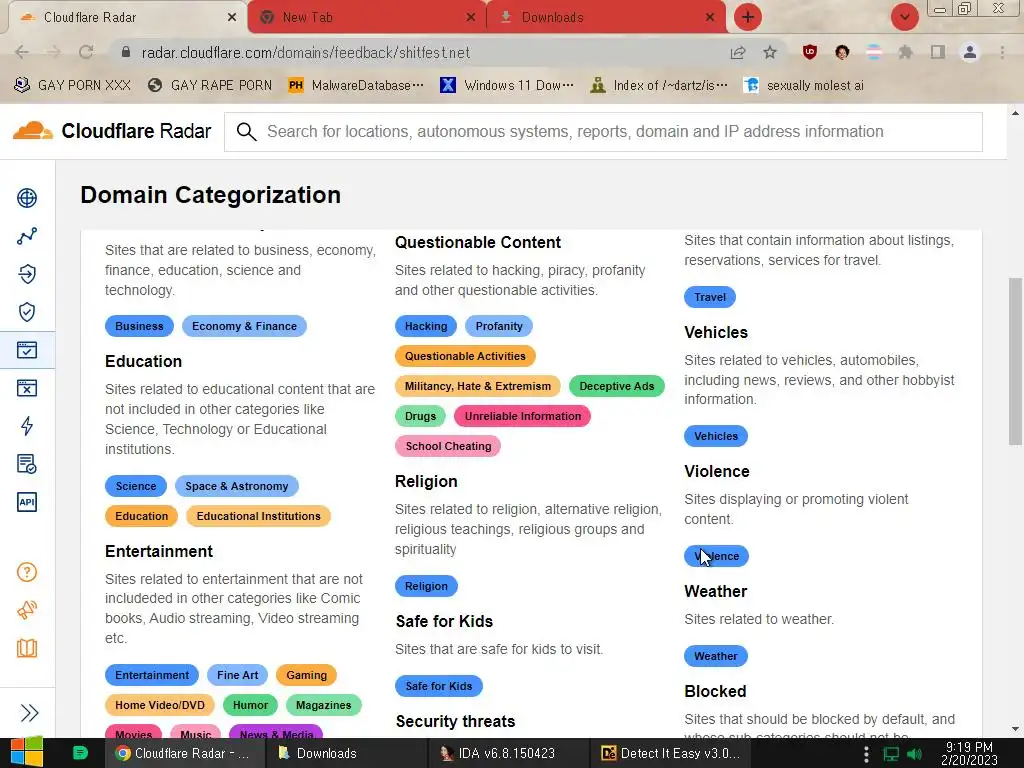Select the Profanity tag

coord(499,326)
